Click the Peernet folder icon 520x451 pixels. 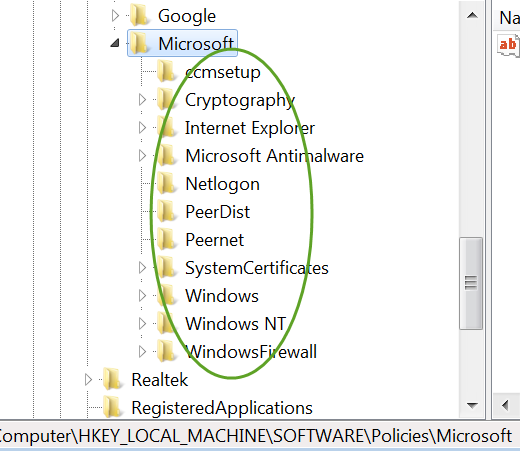166,239
